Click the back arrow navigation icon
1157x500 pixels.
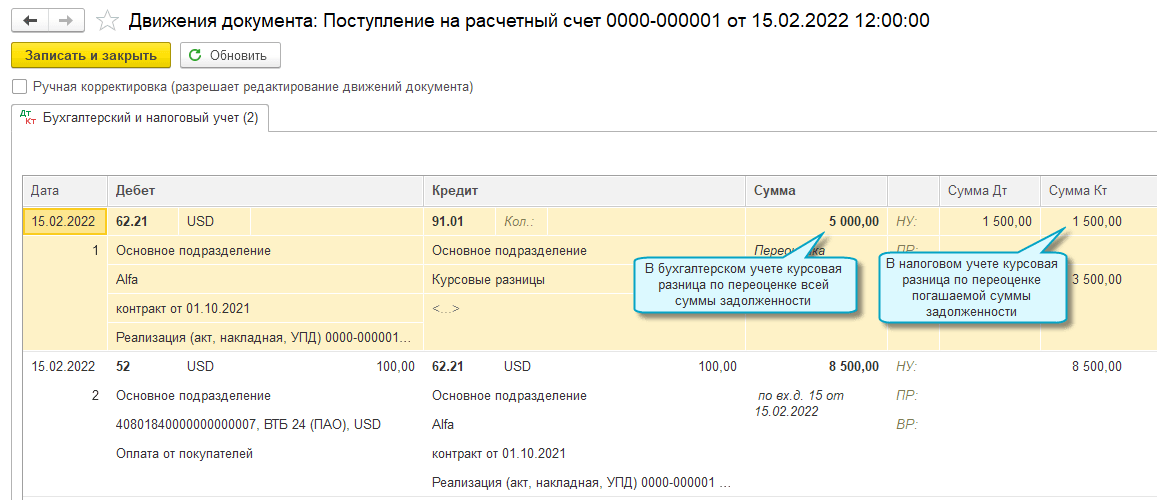coord(31,20)
